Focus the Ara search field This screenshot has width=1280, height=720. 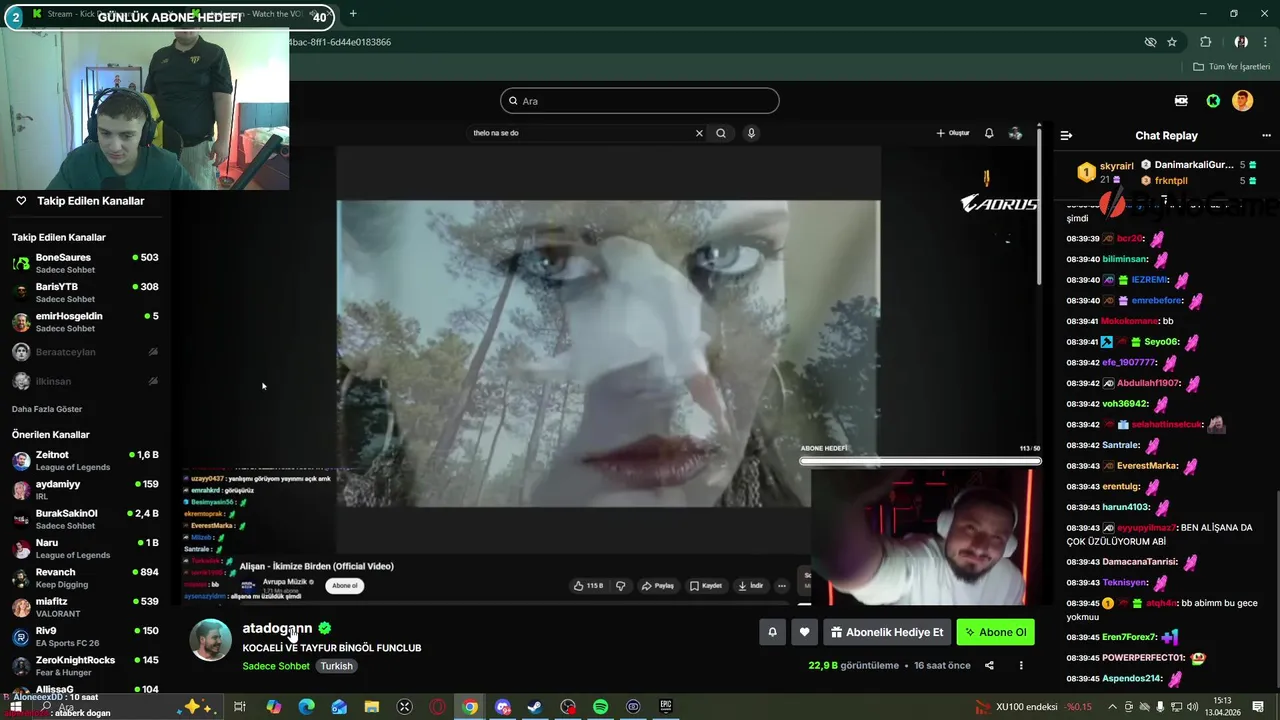(x=640, y=101)
